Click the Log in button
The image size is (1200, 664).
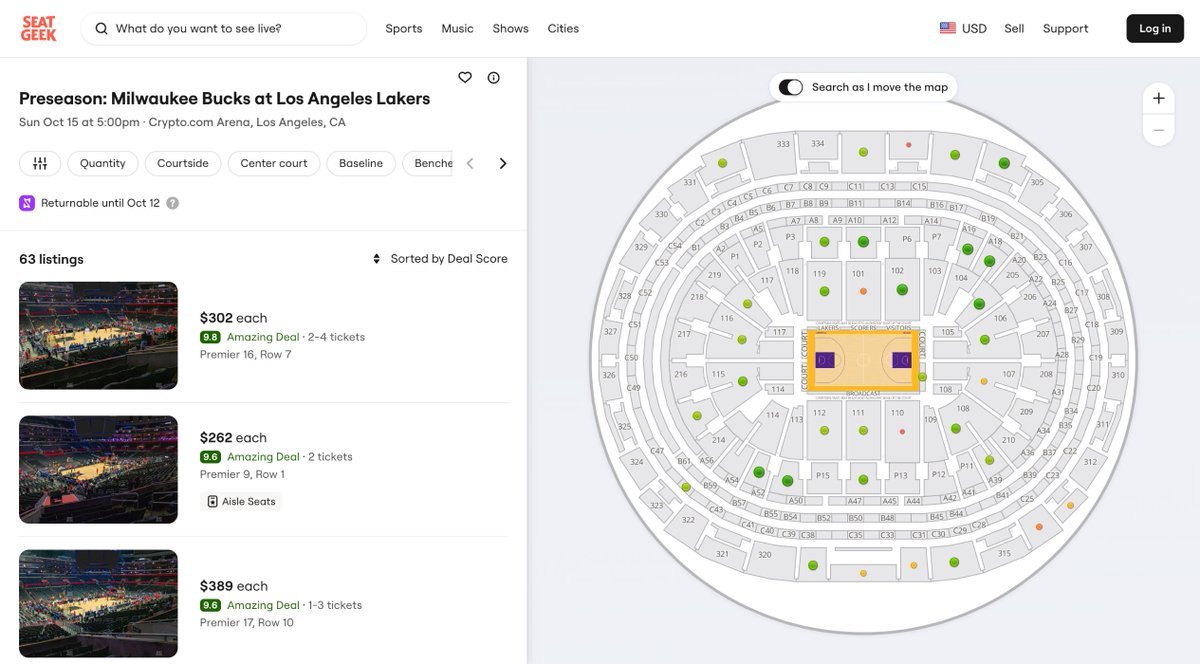click(x=1155, y=29)
